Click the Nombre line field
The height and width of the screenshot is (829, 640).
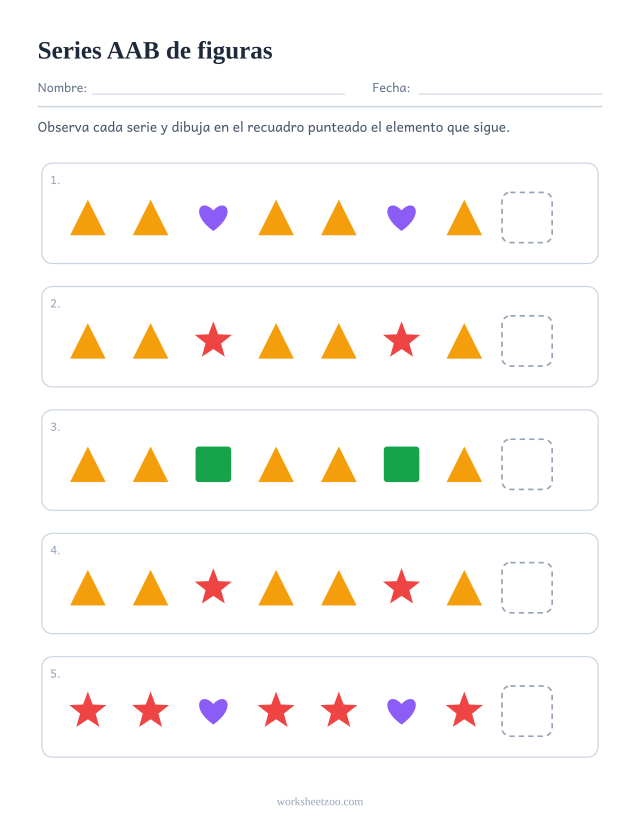click(x=218, y=88)
